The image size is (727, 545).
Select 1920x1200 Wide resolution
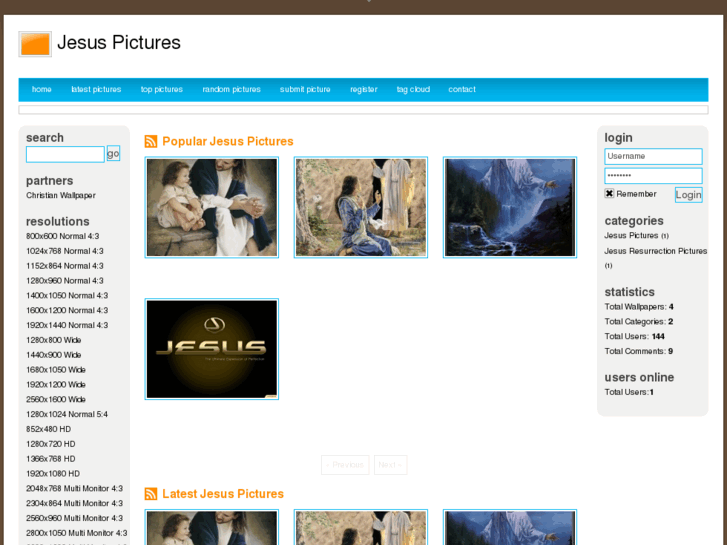pyautogui.click(x=56, y=385)
